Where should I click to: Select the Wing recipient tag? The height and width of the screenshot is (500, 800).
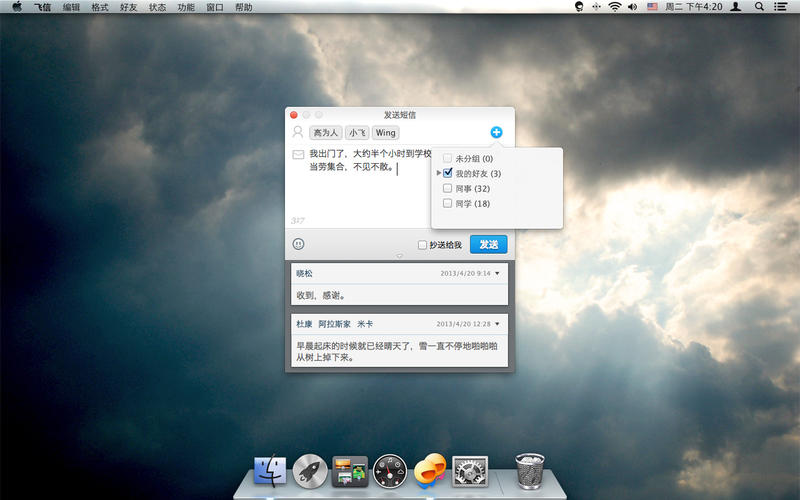[x=386, y=132]
